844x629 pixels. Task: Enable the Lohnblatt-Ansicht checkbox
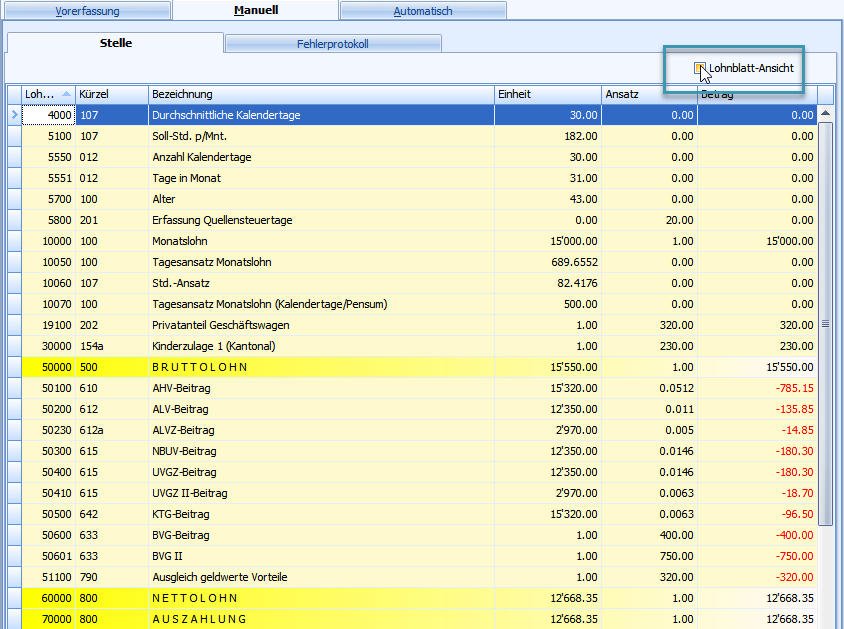[x=700, y=68]
